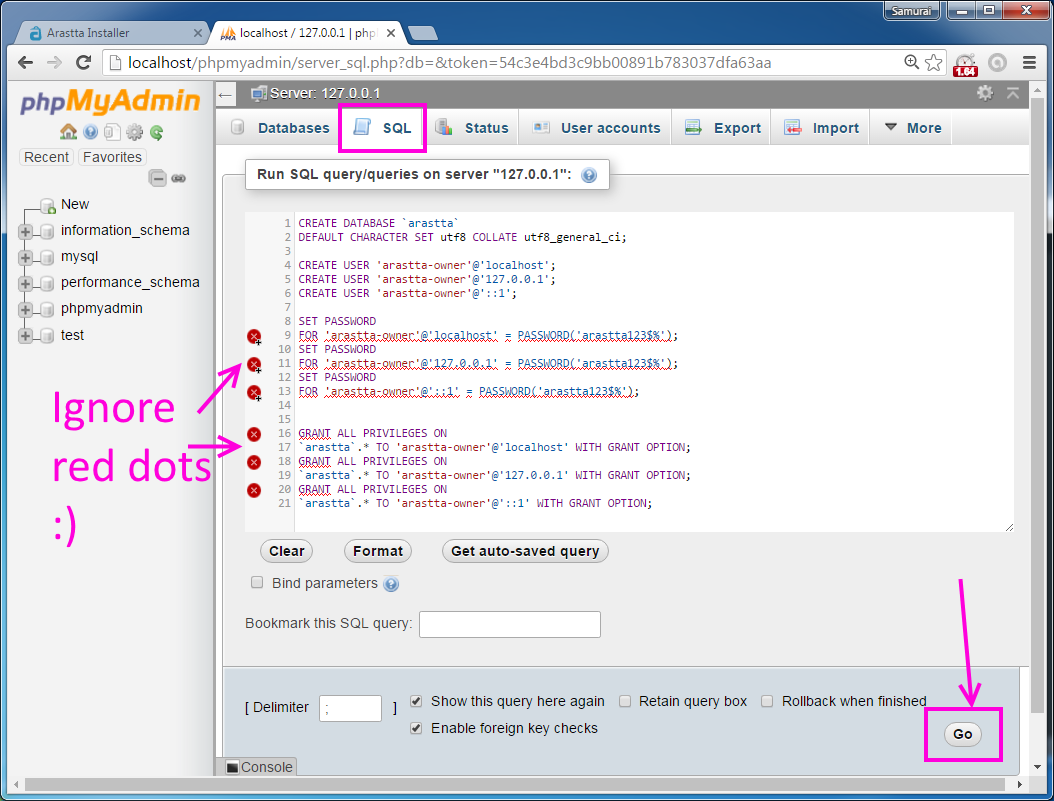Hide navigation panel arrow button

(x=225, y=95)
